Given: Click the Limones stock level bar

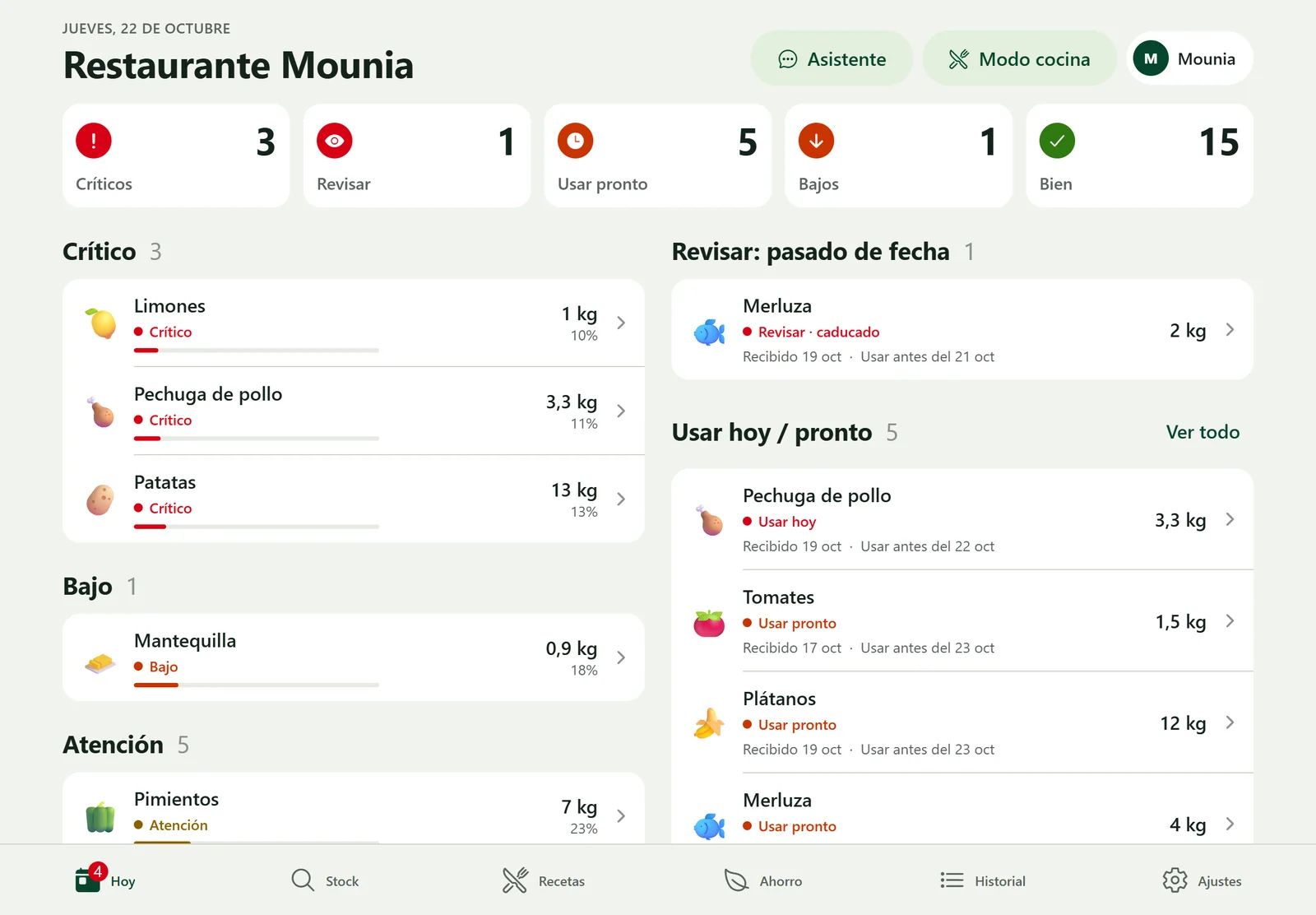Looking at the screenshot, I should click(x=257, y=351).
